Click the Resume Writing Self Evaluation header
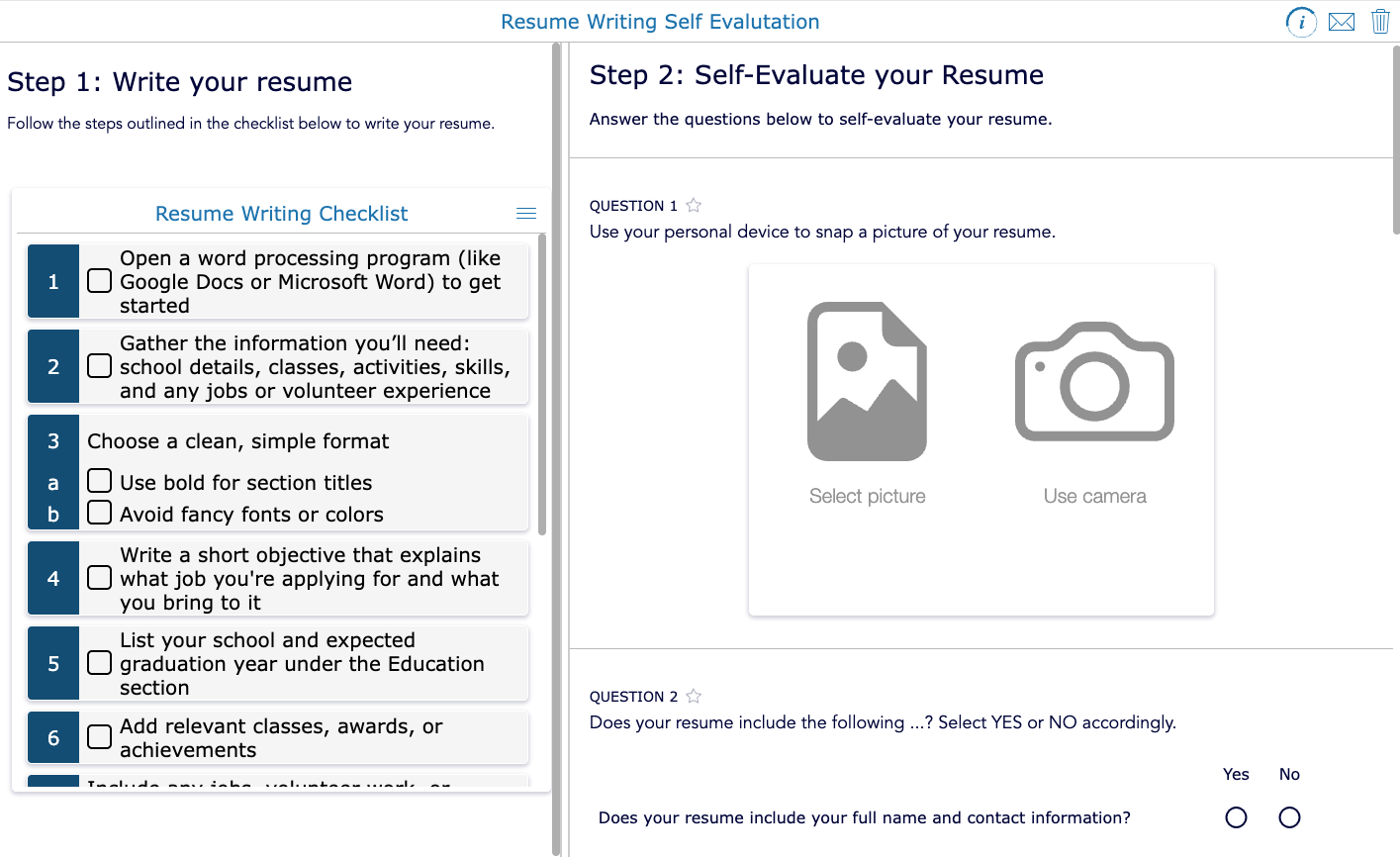 point(660,21)
